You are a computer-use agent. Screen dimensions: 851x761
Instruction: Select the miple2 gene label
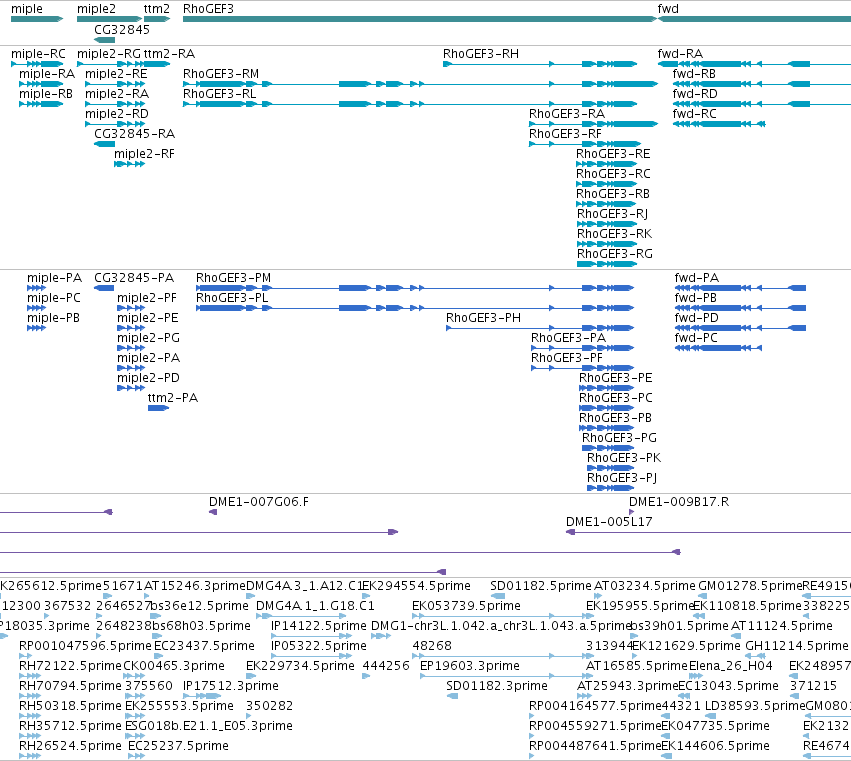coord(96,9)
